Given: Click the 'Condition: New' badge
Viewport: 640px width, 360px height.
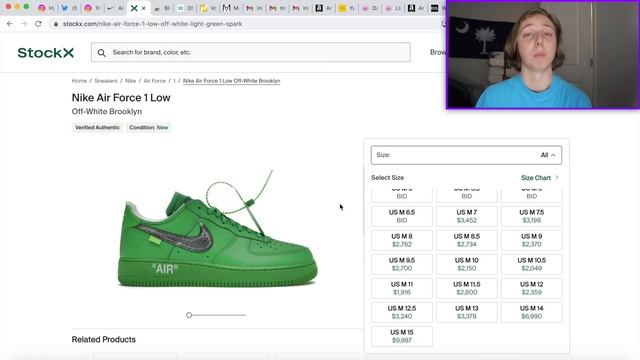Looking at the screenshot, I should 149,127.
